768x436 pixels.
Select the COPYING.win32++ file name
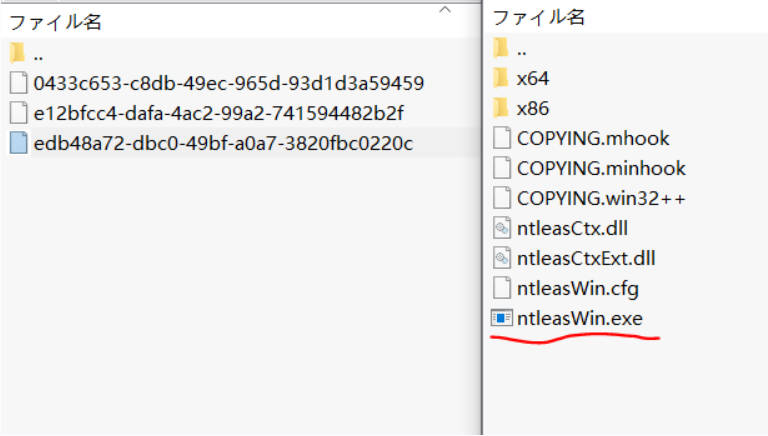(601, 198)
